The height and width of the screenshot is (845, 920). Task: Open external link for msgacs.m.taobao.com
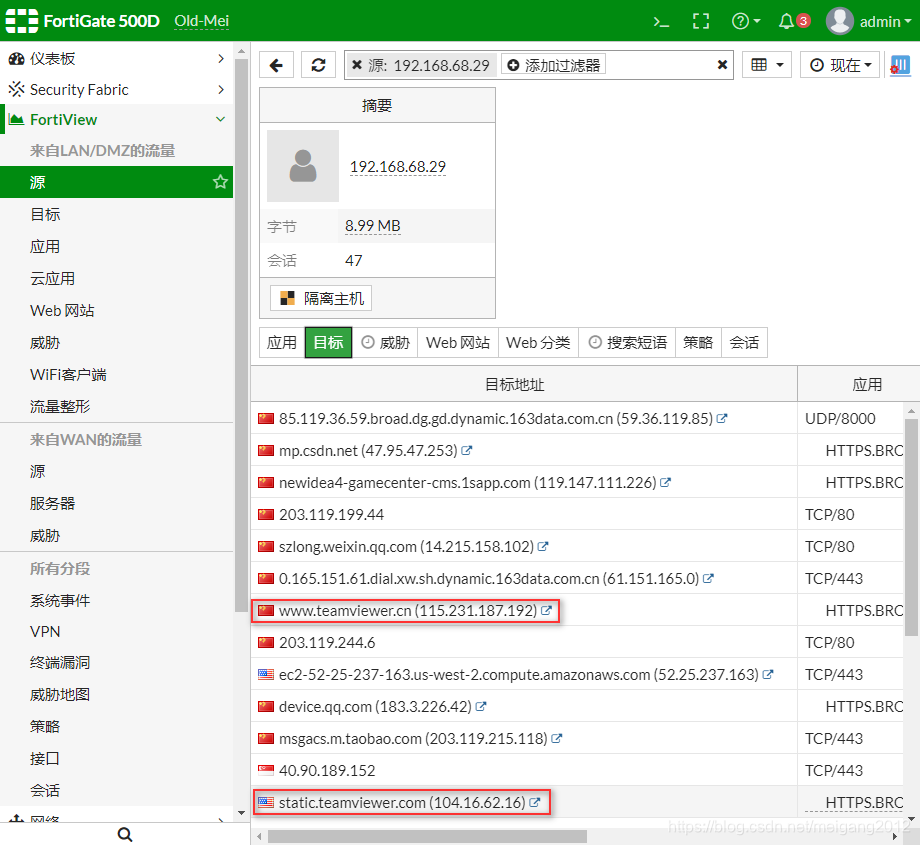[556, 738]
